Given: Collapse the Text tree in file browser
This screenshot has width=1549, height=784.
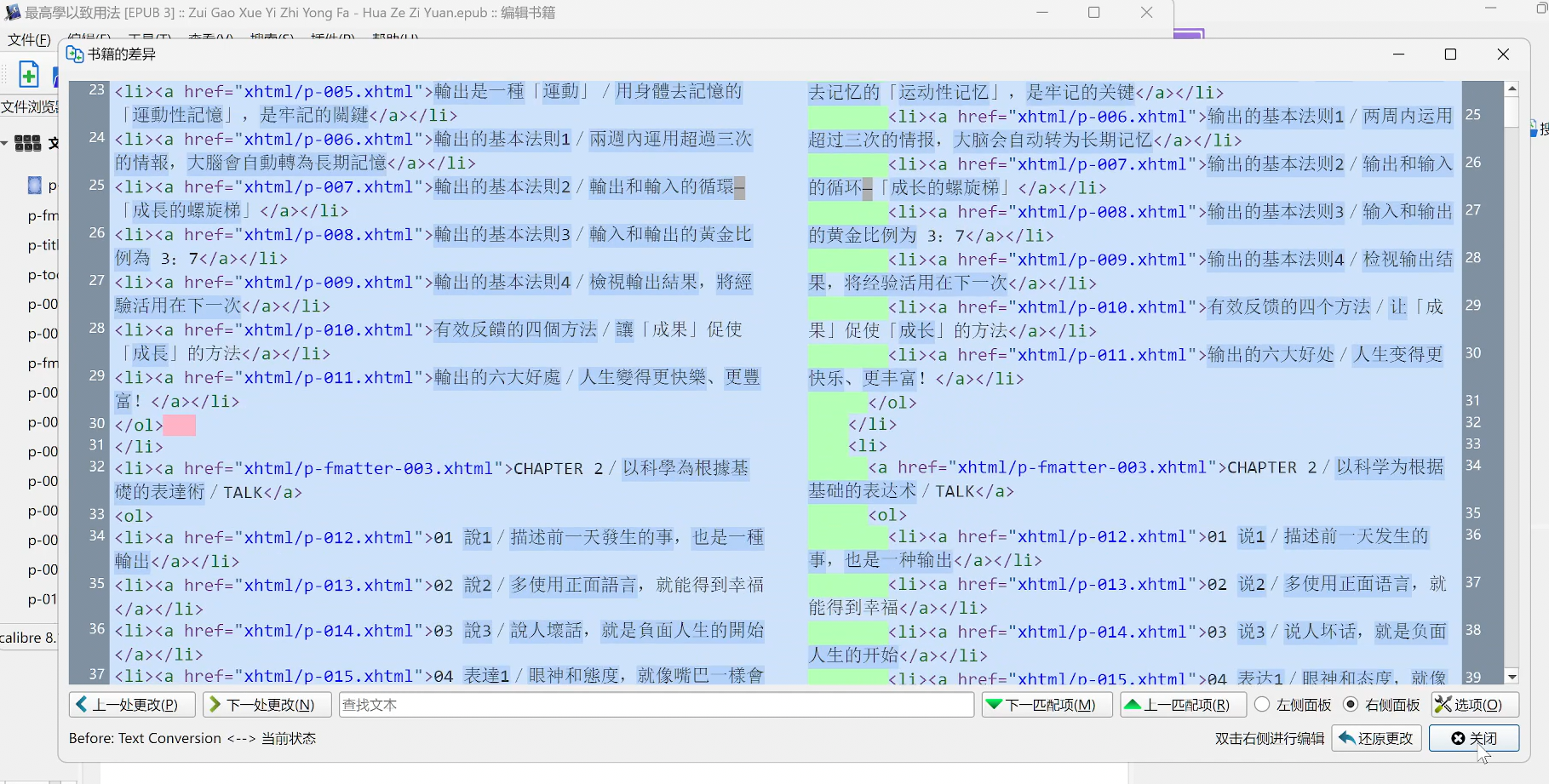Looking at the screenshot, I should 5,143.
